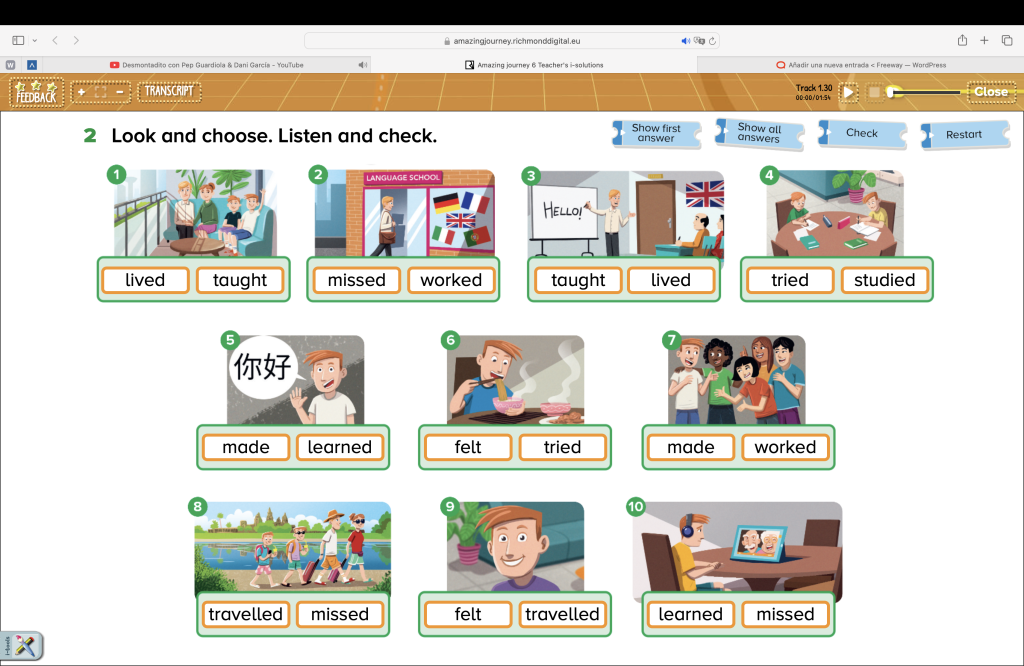
Task: Reload the page from the address bar
Action: pyautogui.click(x=711, y=41)
